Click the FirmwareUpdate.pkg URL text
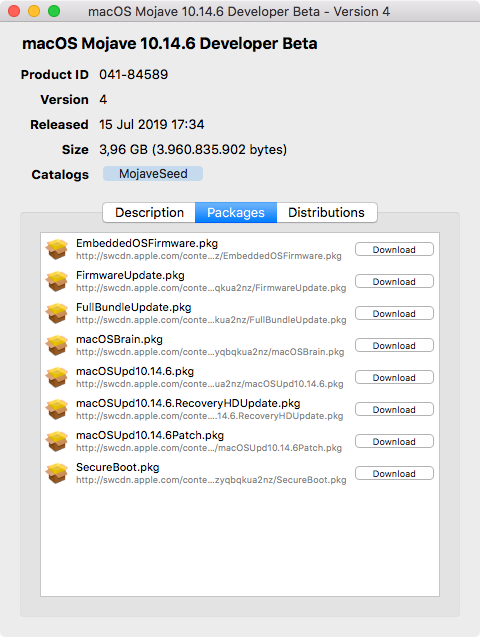 [x=211, y=288]
